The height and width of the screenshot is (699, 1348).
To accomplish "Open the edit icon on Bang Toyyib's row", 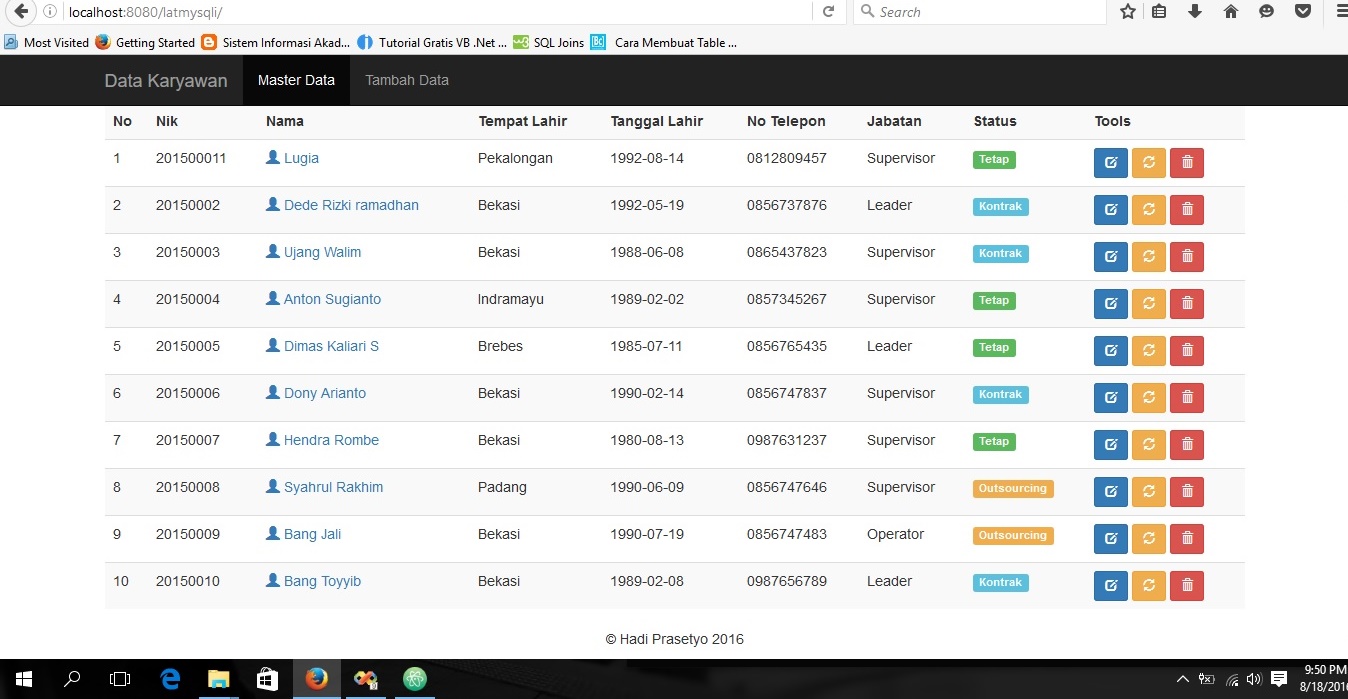I will pos(1110,585).
